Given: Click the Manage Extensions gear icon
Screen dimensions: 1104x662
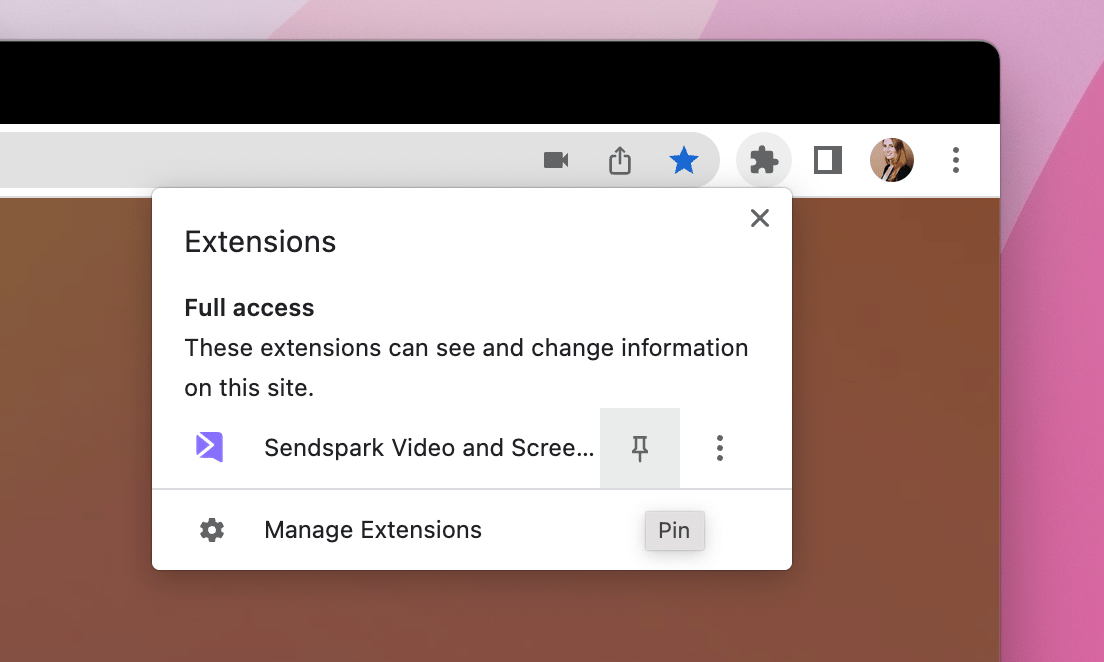Looking at the screenshot, I should click(x=212, y=530).
